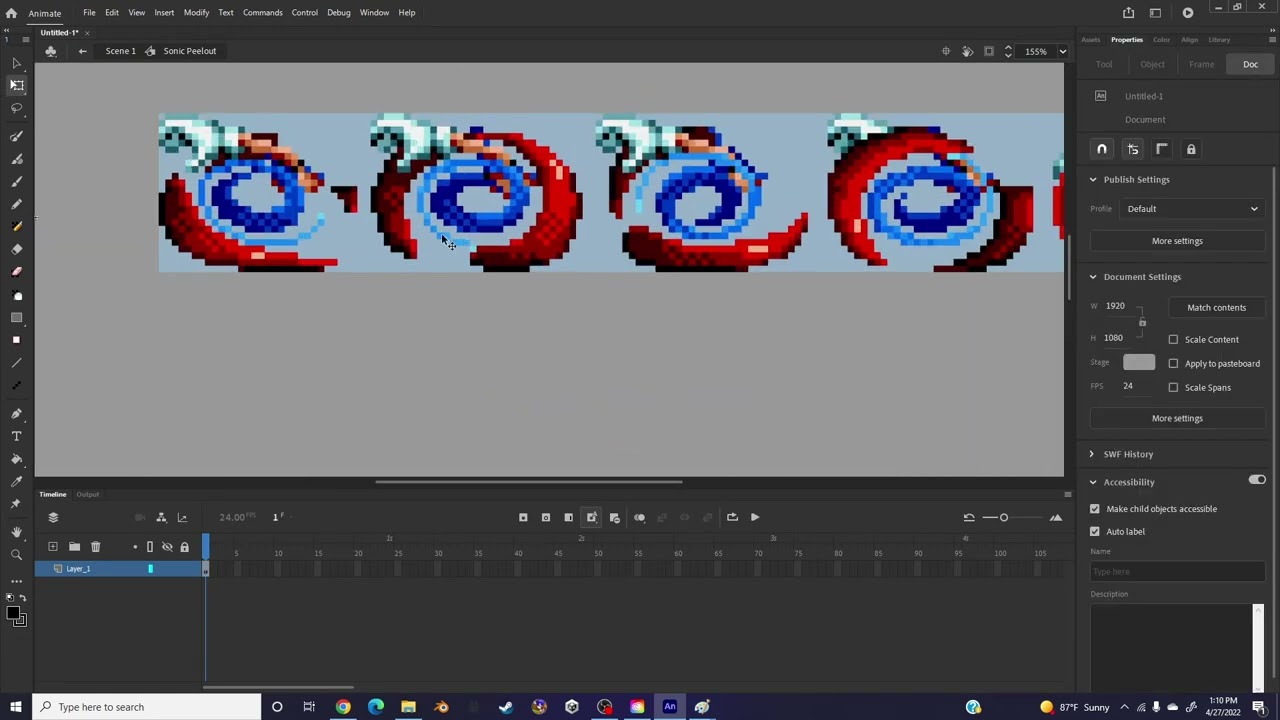The image size is (1280, 720).
Task: Click the Delete layer trash icon
Action: (x=96, y=547)
